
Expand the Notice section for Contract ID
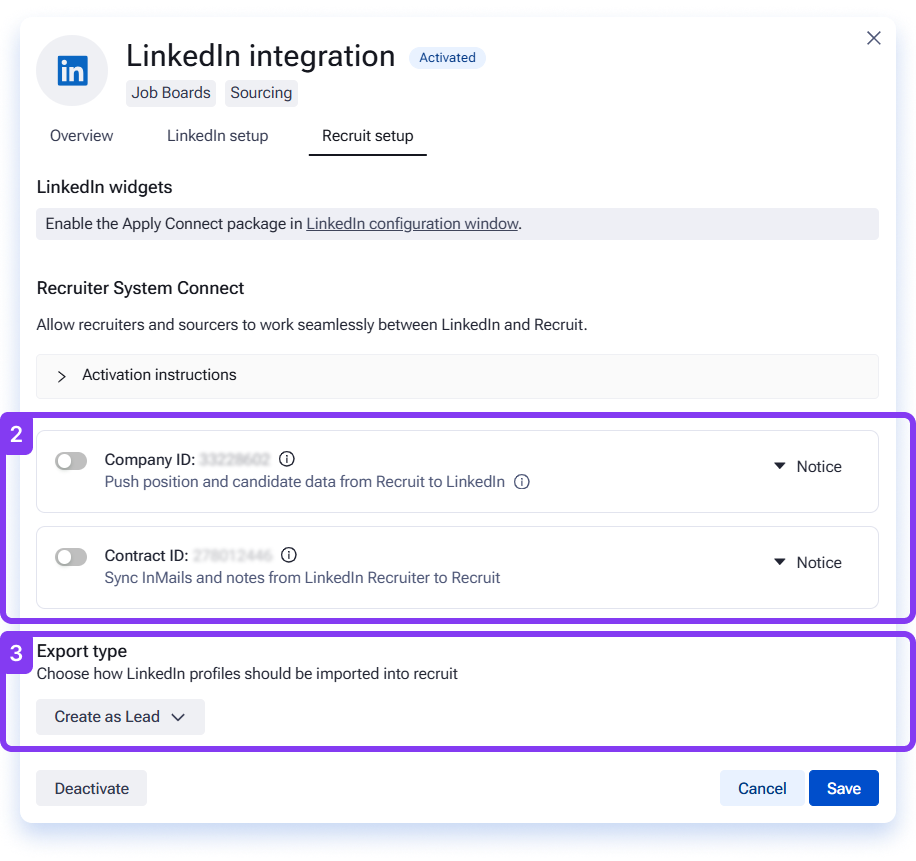(807, 562)
